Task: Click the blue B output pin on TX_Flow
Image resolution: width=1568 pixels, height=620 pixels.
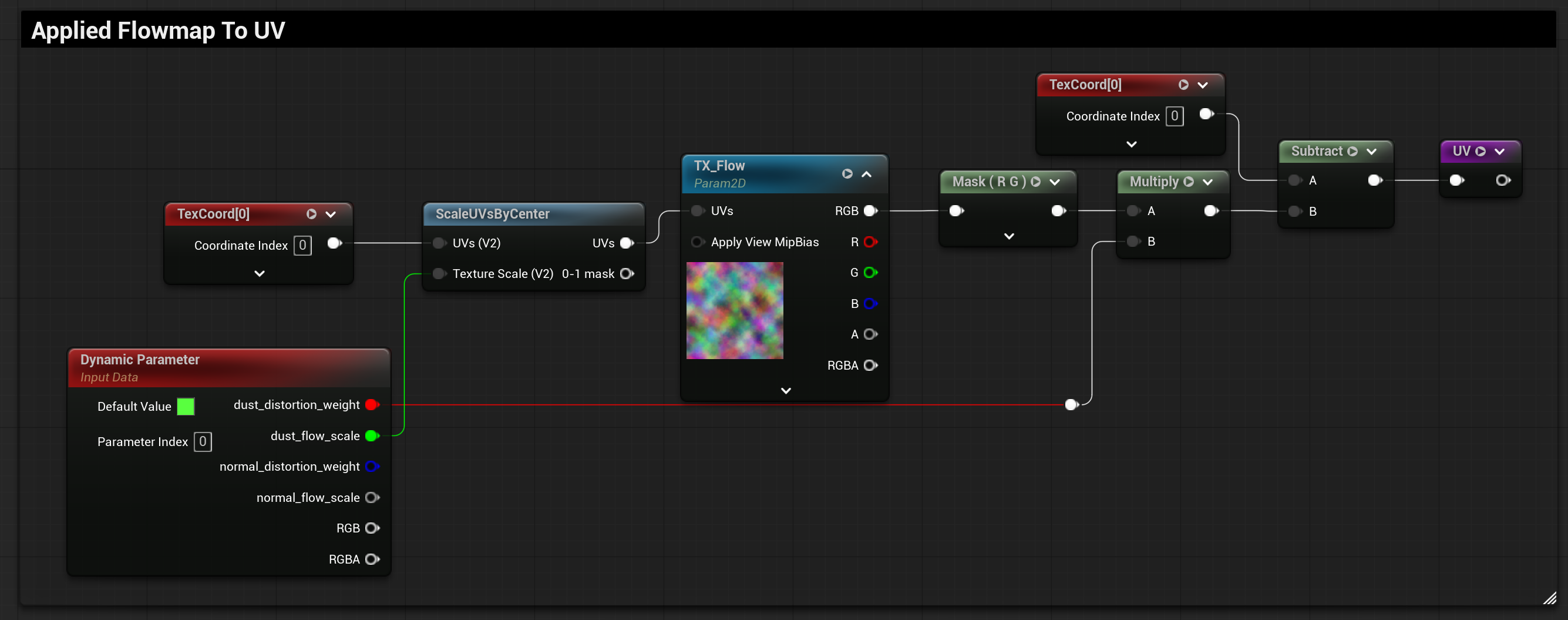Action: click(x=870, y=303)
